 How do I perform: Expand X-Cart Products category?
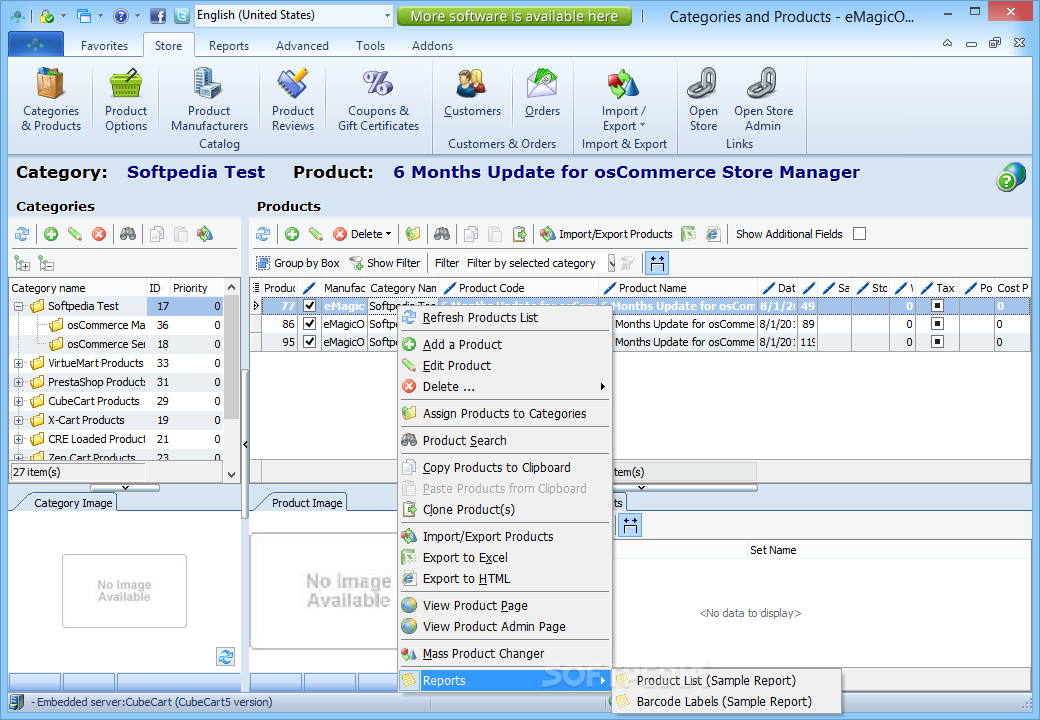pos(19,420)
